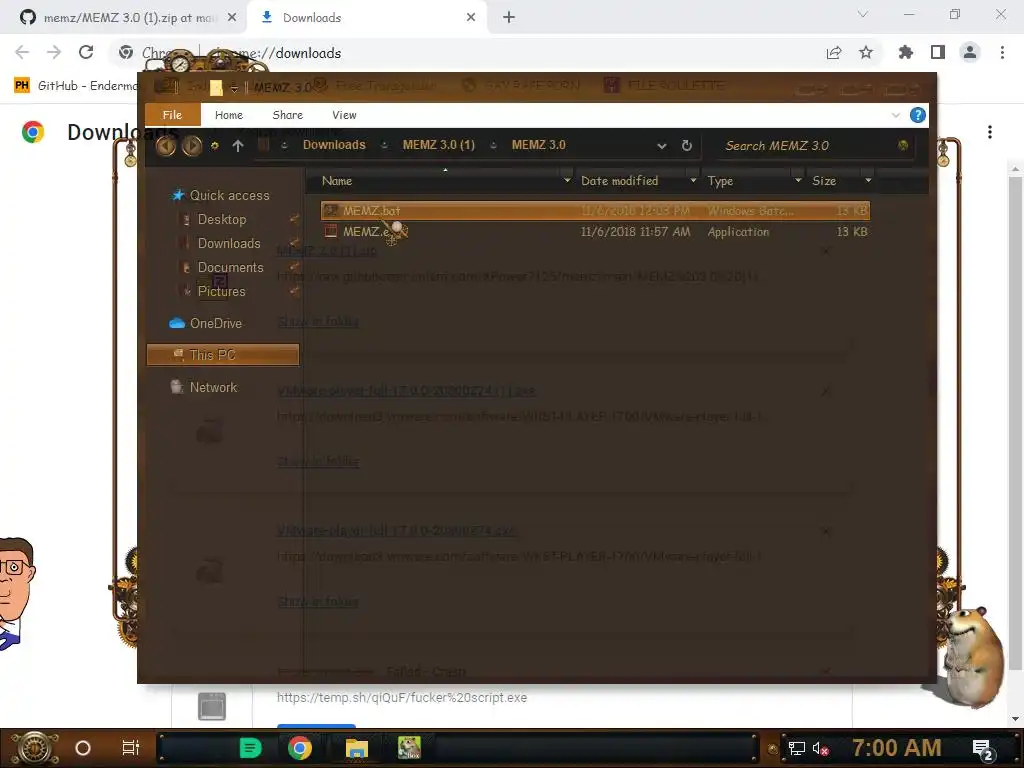The width and height of the screenshot is (1024, 768).
Task: Toggle the Chrome side panel
Action: pos(938,52)
